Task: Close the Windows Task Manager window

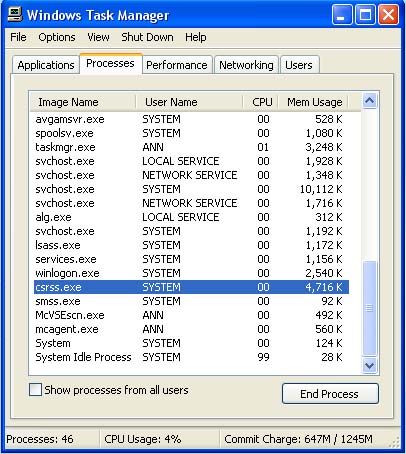Action: click(x=388, y=15)
